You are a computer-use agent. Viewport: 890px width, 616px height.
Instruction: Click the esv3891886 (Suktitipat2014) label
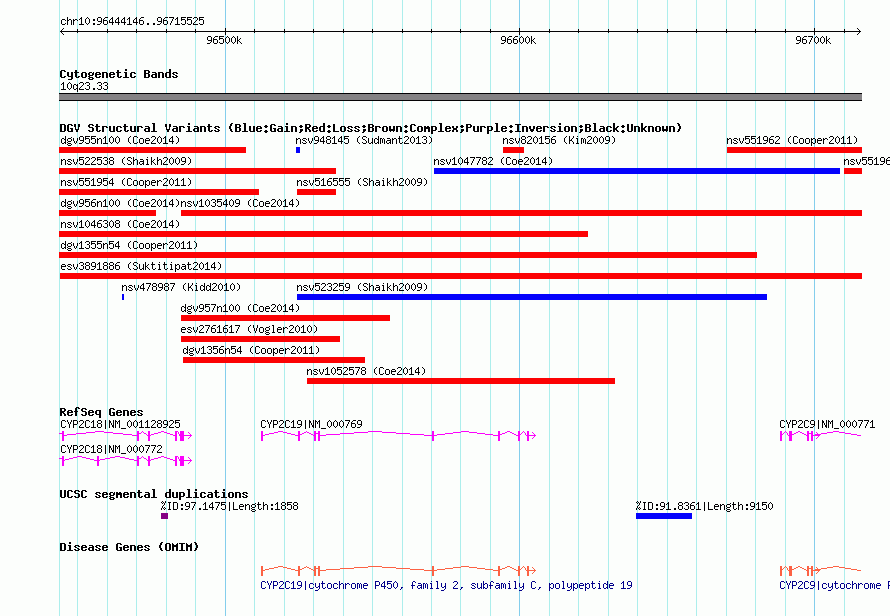141,266
